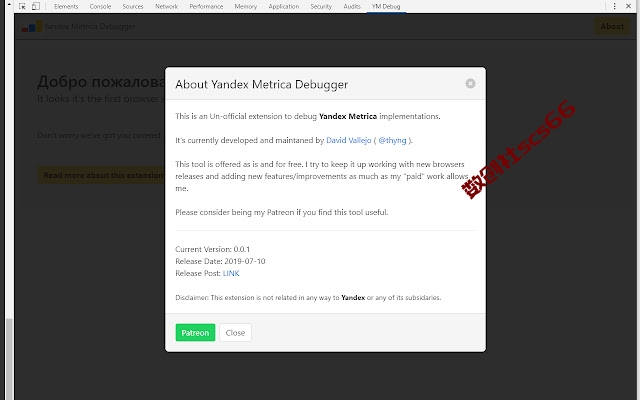The height and width of the screenshot is (400, 640).
Task: Go to the Performance tab
Action: (x=206, y=7)
